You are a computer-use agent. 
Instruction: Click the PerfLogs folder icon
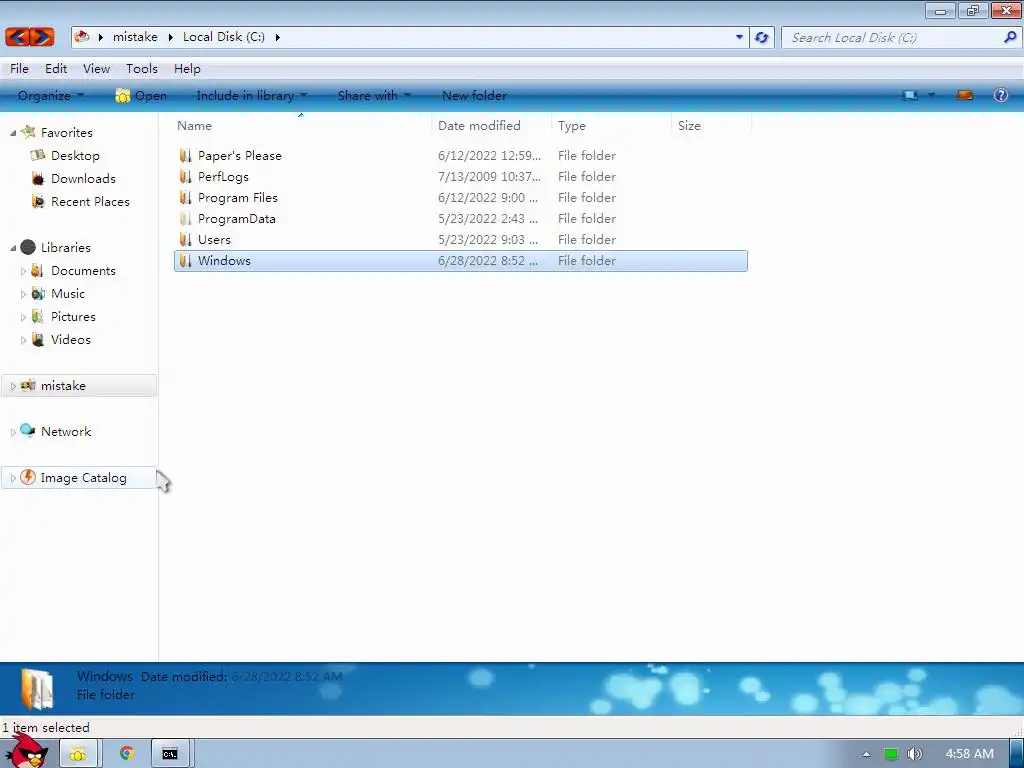(185, 176)
